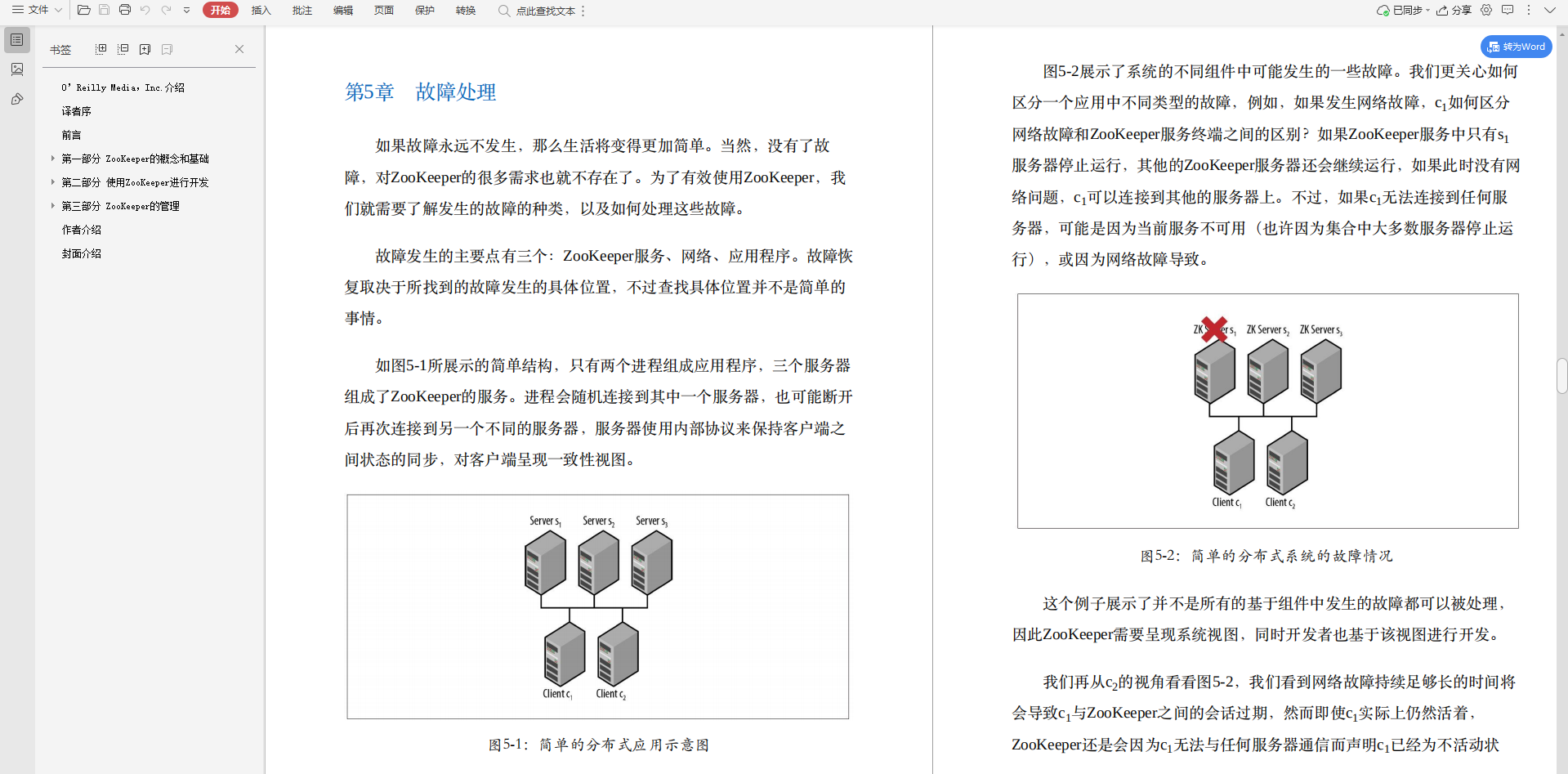The image size is (1568, 774).
Task: Click the 转为Word button
Action: pyautogui.click(x=1516, y=47)
